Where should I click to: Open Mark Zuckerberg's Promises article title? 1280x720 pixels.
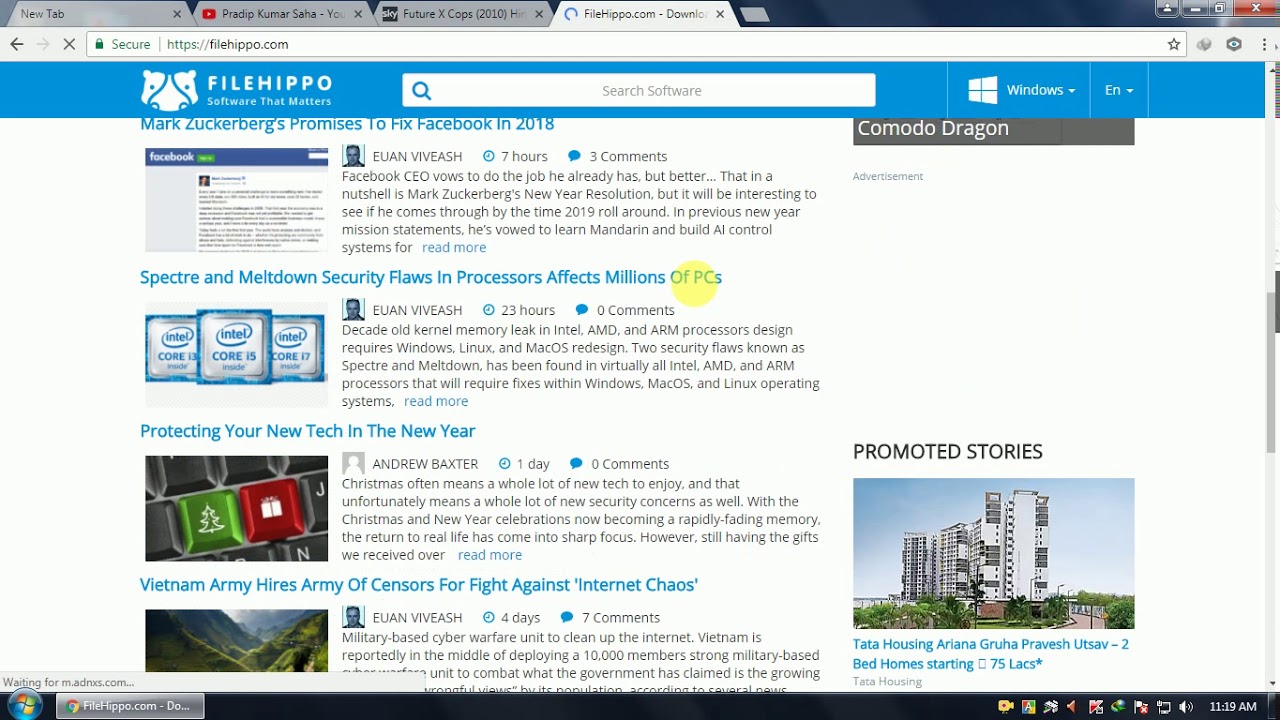tap(347, 124)
